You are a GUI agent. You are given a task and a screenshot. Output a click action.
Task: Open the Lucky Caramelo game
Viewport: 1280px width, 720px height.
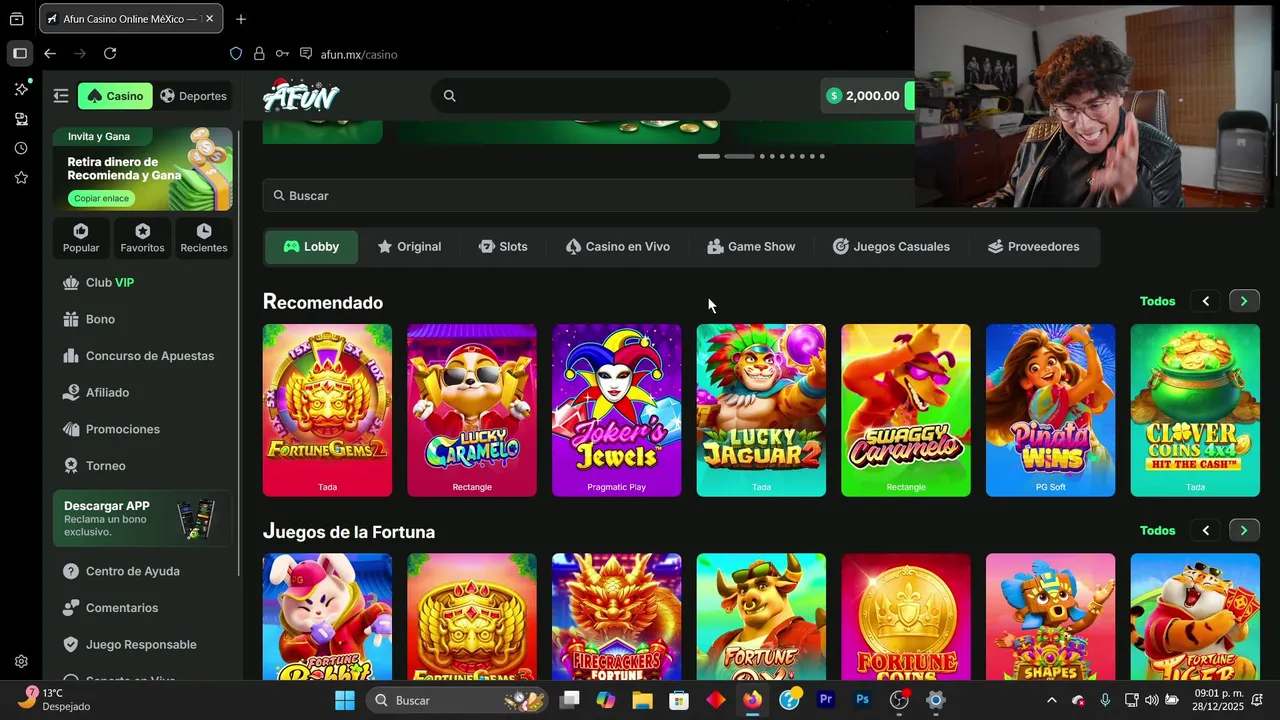(472, 410)
